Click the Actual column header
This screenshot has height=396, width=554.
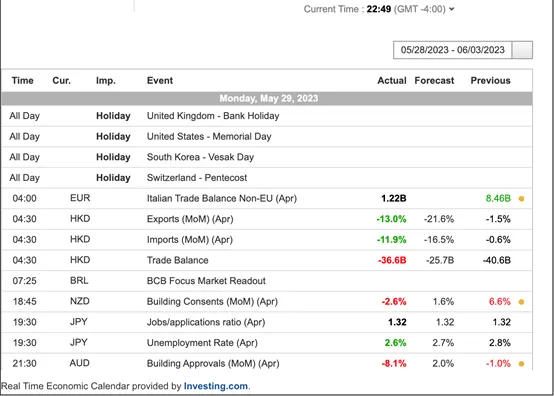(x=392, y=81)
